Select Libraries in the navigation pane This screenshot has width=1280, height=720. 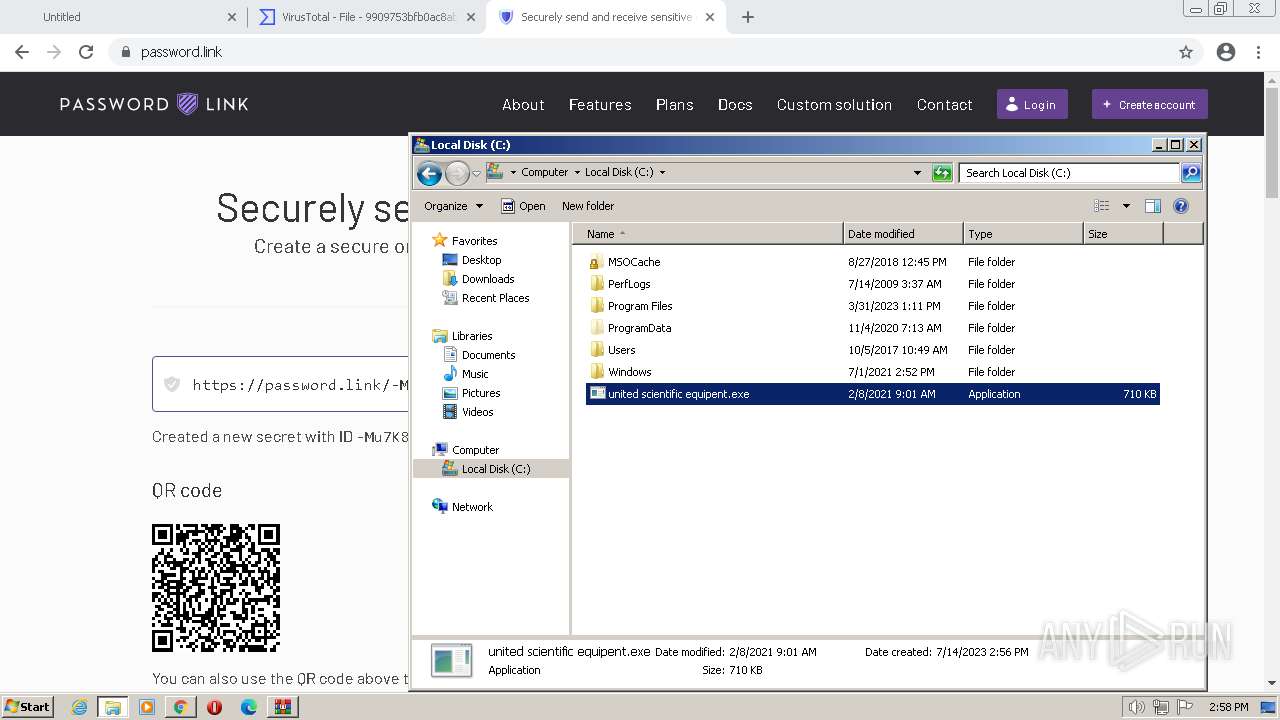(472, 336)
